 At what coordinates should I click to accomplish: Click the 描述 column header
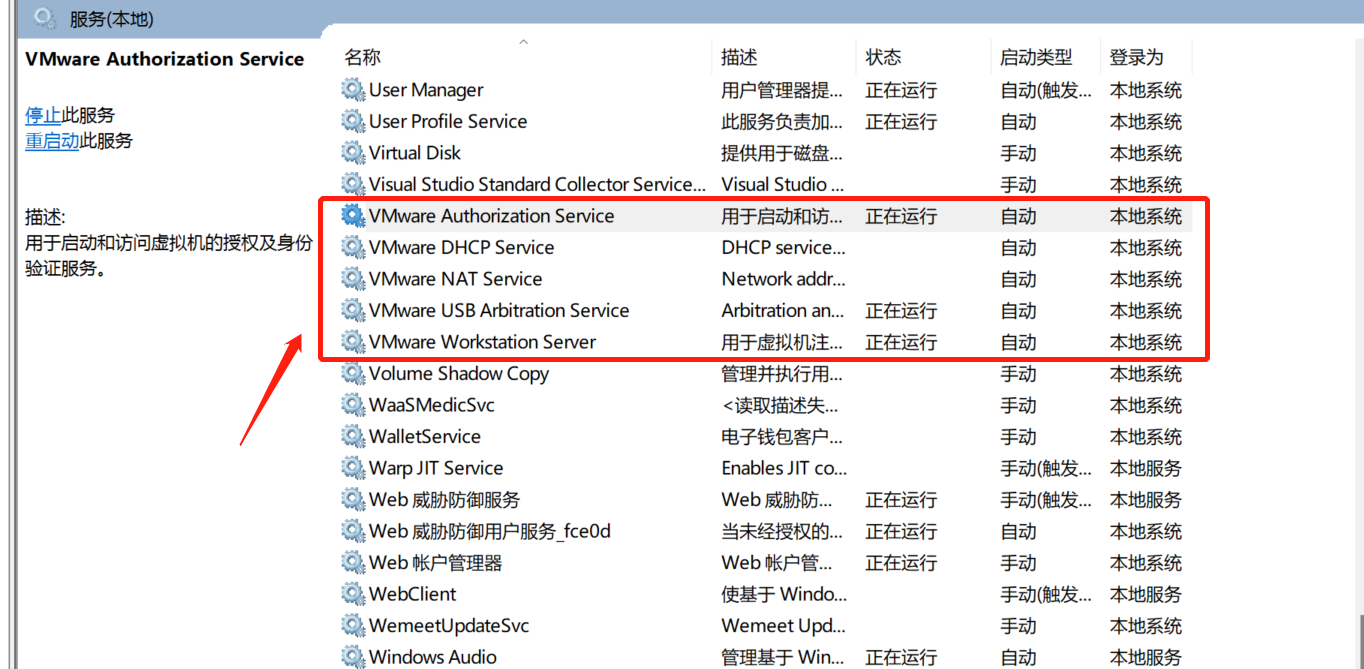pos(740,57)
